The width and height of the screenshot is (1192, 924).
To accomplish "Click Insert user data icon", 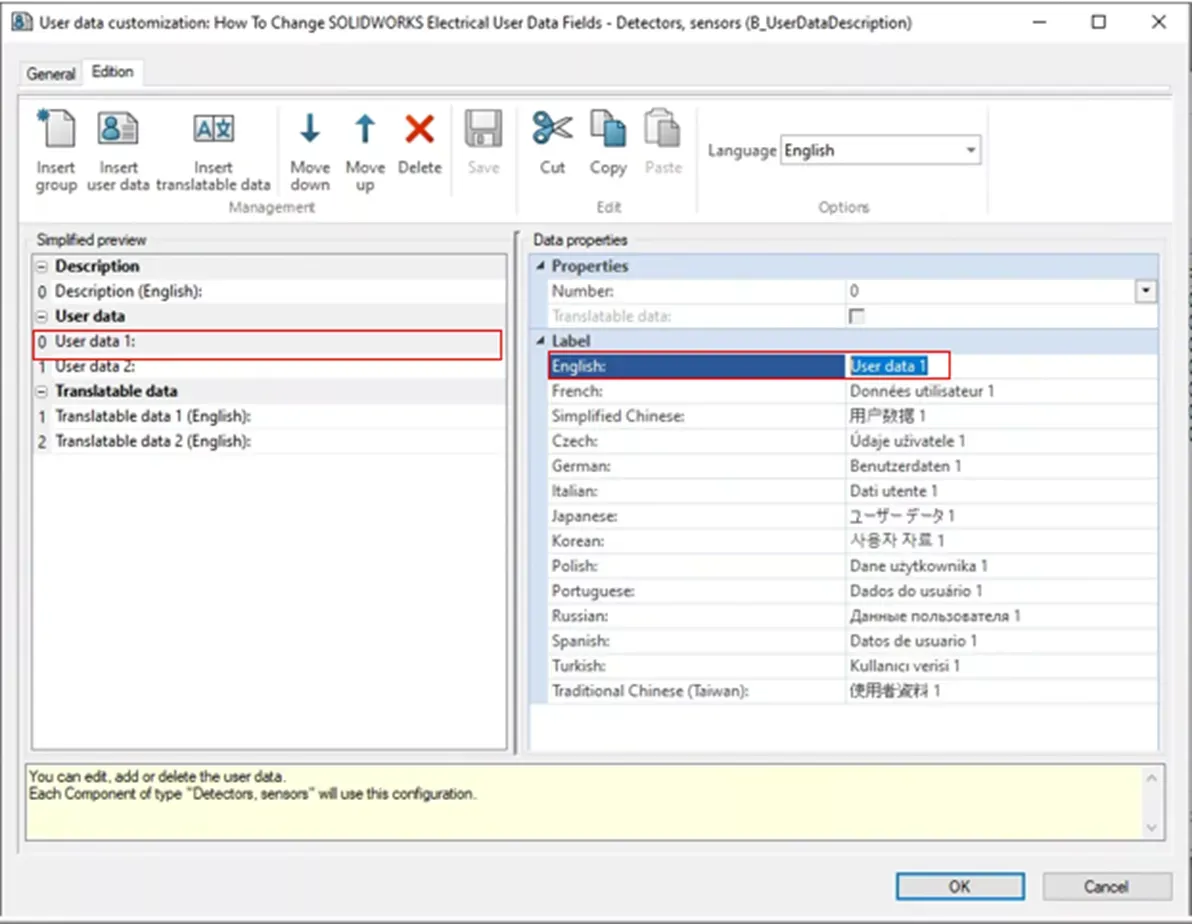I will [x=118, y=129].
